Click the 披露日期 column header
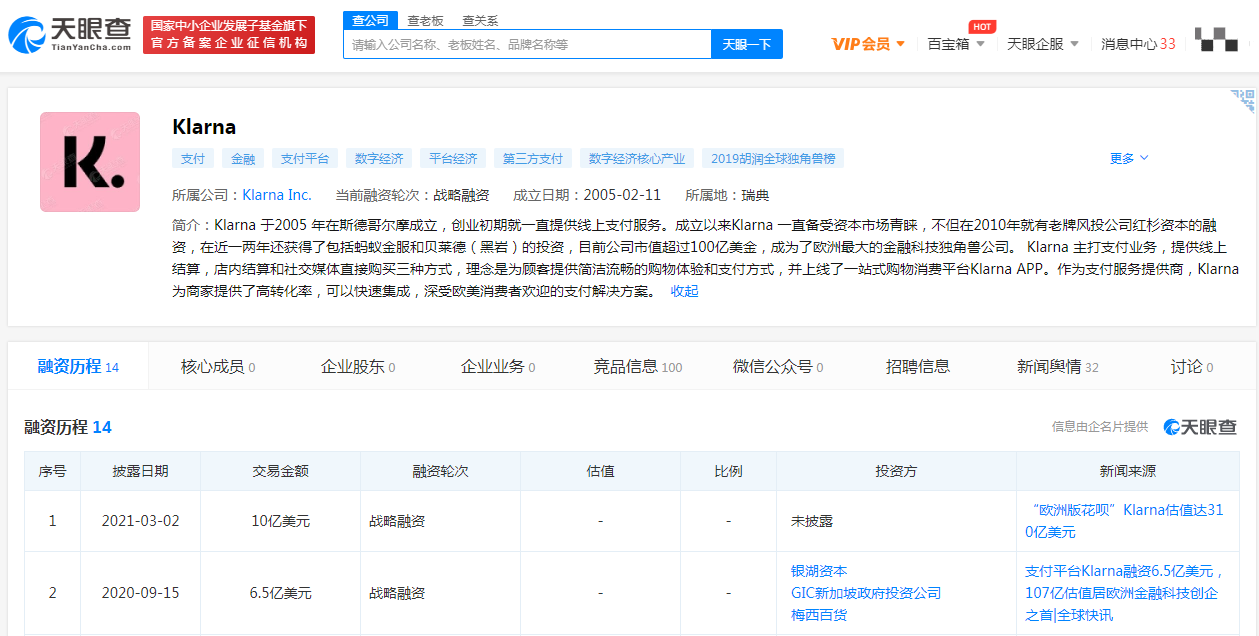The image size is (1259, 636). tap(141, 471)
